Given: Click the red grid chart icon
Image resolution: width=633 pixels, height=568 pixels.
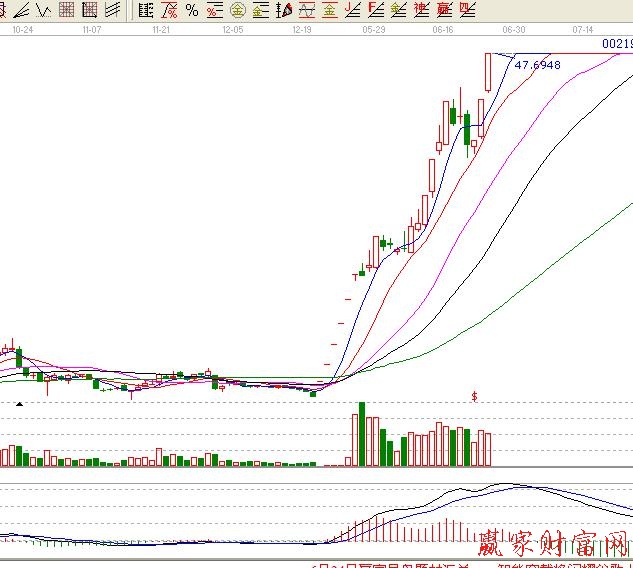Looking at the screenshot, I should [x=66, y=11].
